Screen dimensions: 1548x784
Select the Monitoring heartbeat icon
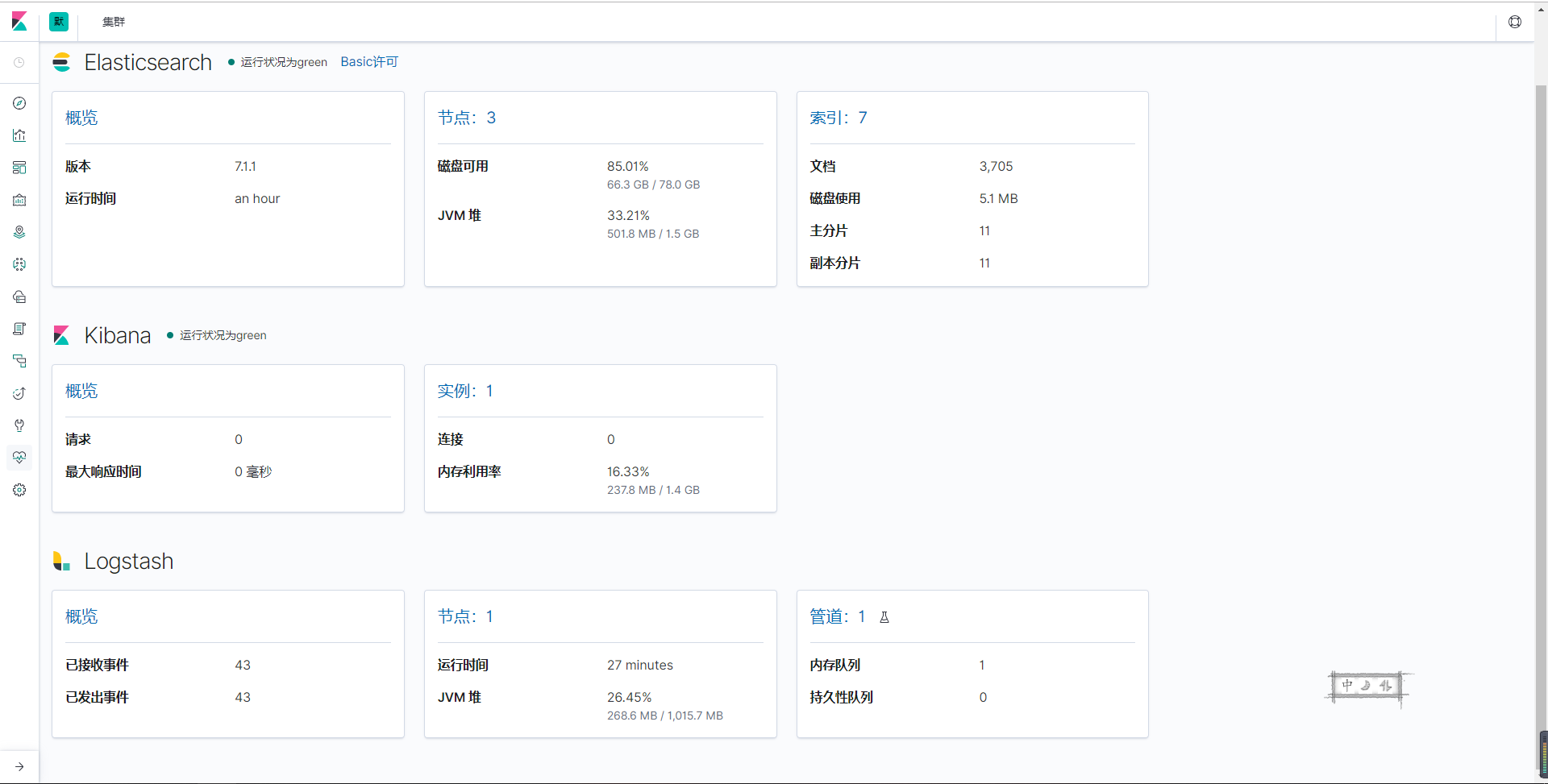click(x=19, y=458)
